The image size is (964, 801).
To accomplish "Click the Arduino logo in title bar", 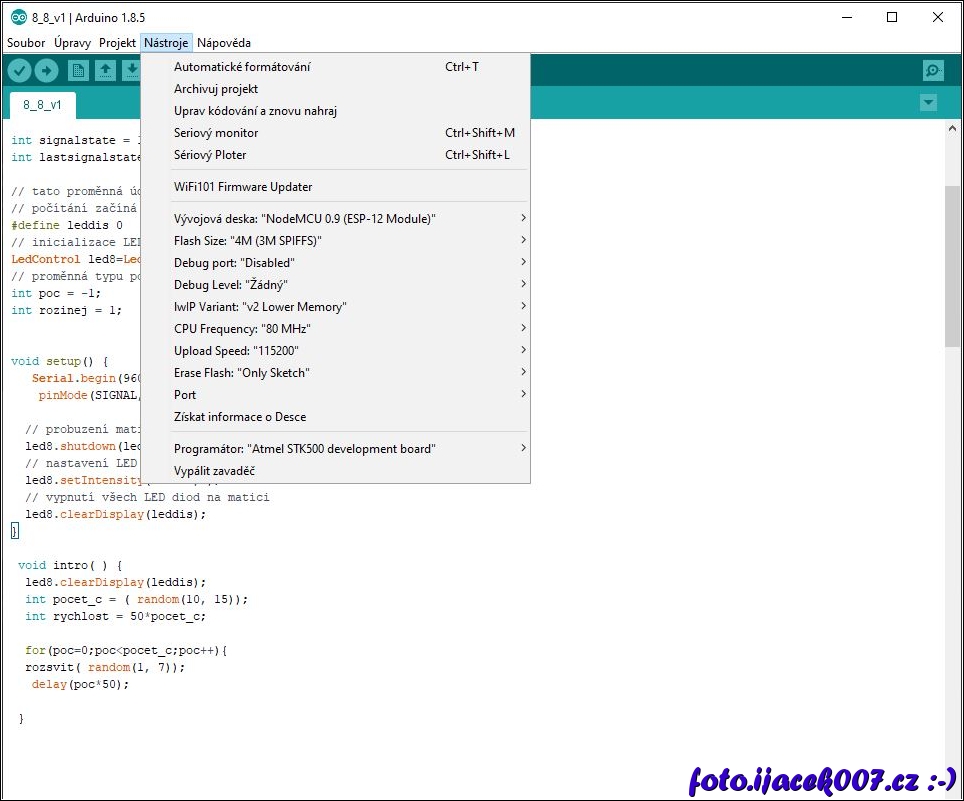I will coord(18,17).
